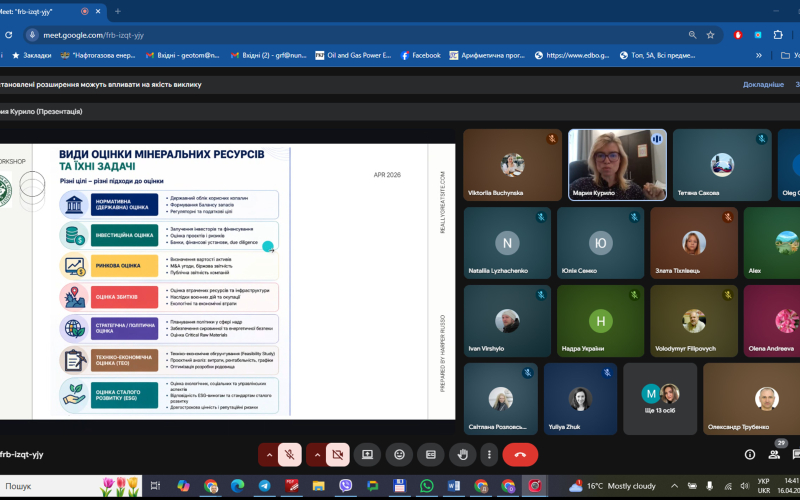Click Natalia Lyzhachenko's tile
This screenshot has width=800, height=500.
(507, 243)
